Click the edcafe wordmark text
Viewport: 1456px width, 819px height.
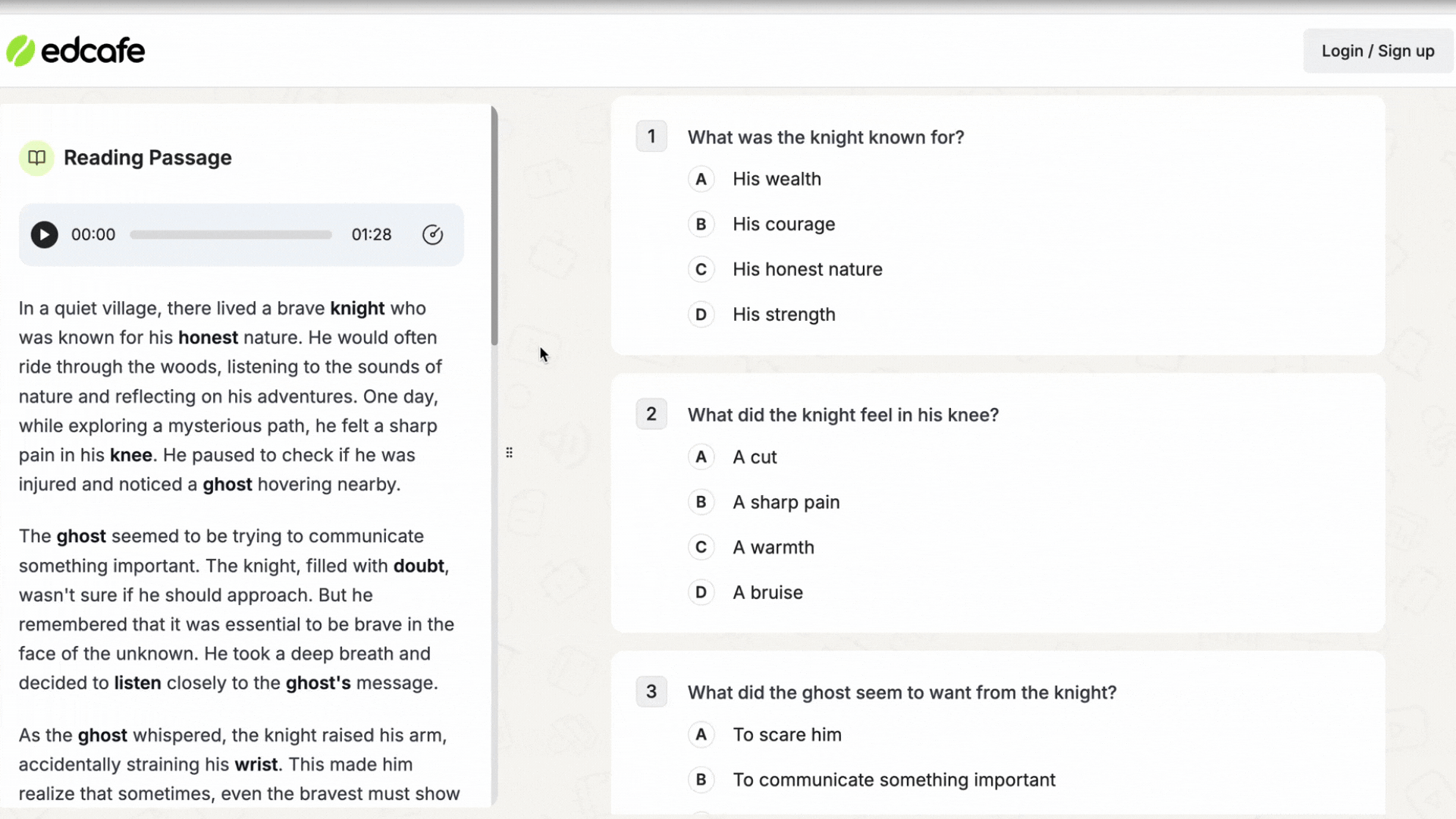93,51
